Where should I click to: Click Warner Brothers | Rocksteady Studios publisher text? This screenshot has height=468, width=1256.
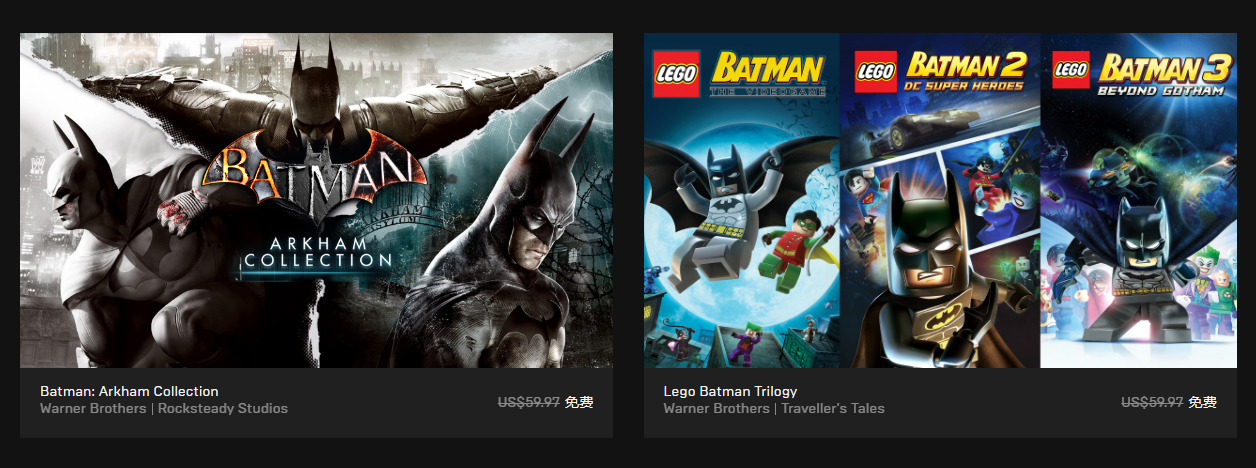tap(164, 408)
